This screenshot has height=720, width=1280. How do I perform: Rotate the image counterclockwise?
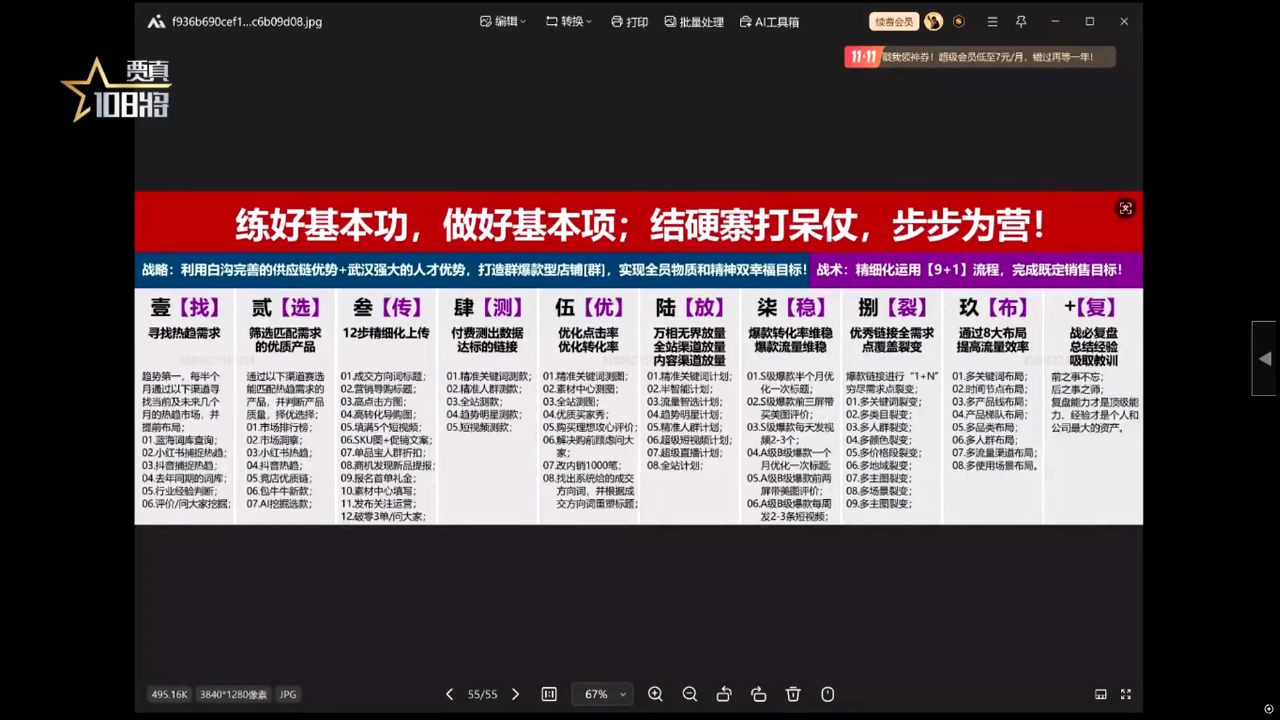[x=724, y=694]
